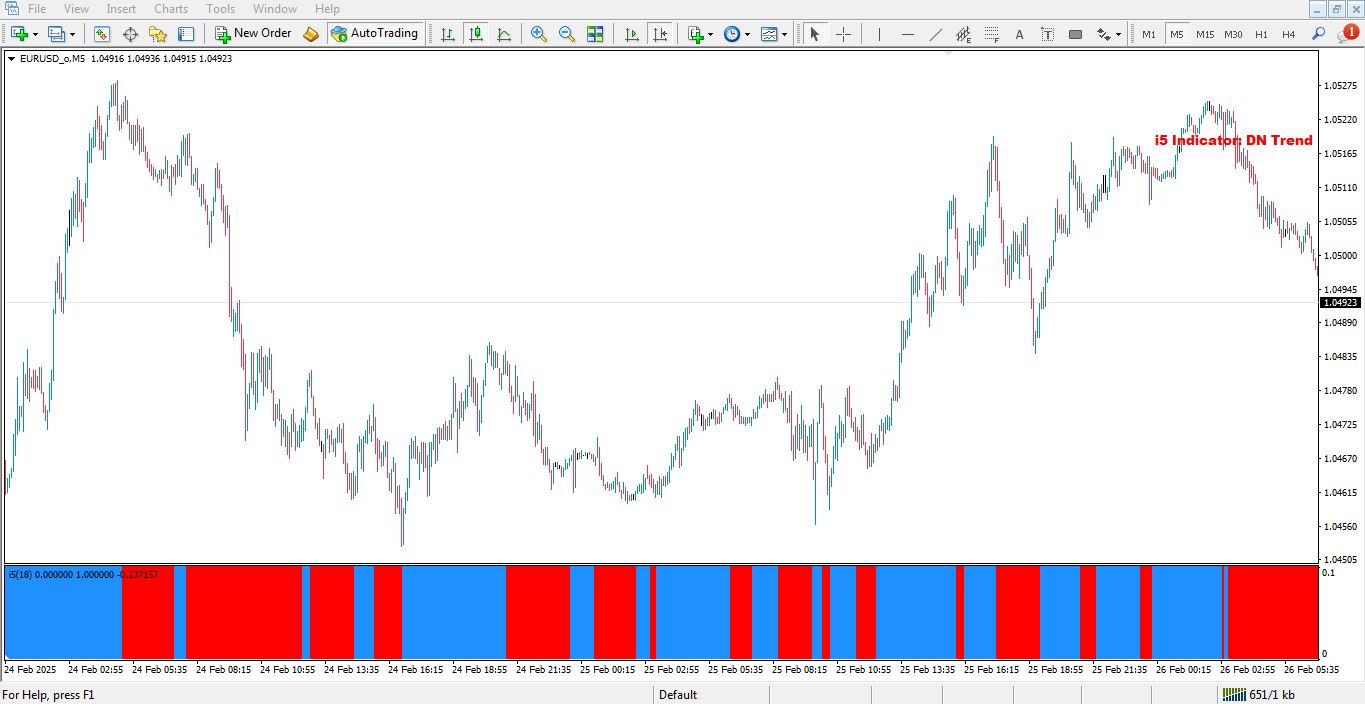
Task: Open the Help menu
Action: [327, 9]
